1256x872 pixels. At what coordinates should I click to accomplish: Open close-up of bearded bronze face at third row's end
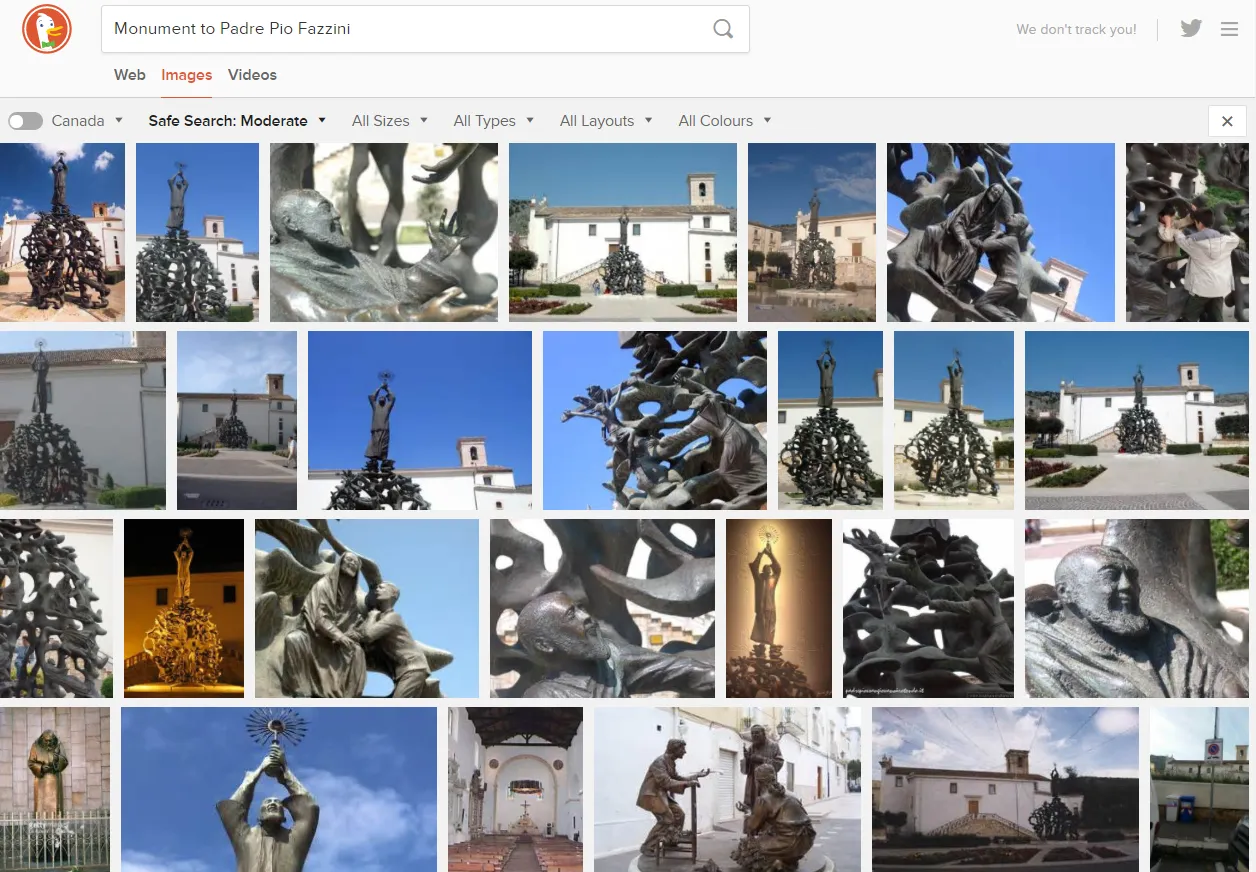point(1137,608)
